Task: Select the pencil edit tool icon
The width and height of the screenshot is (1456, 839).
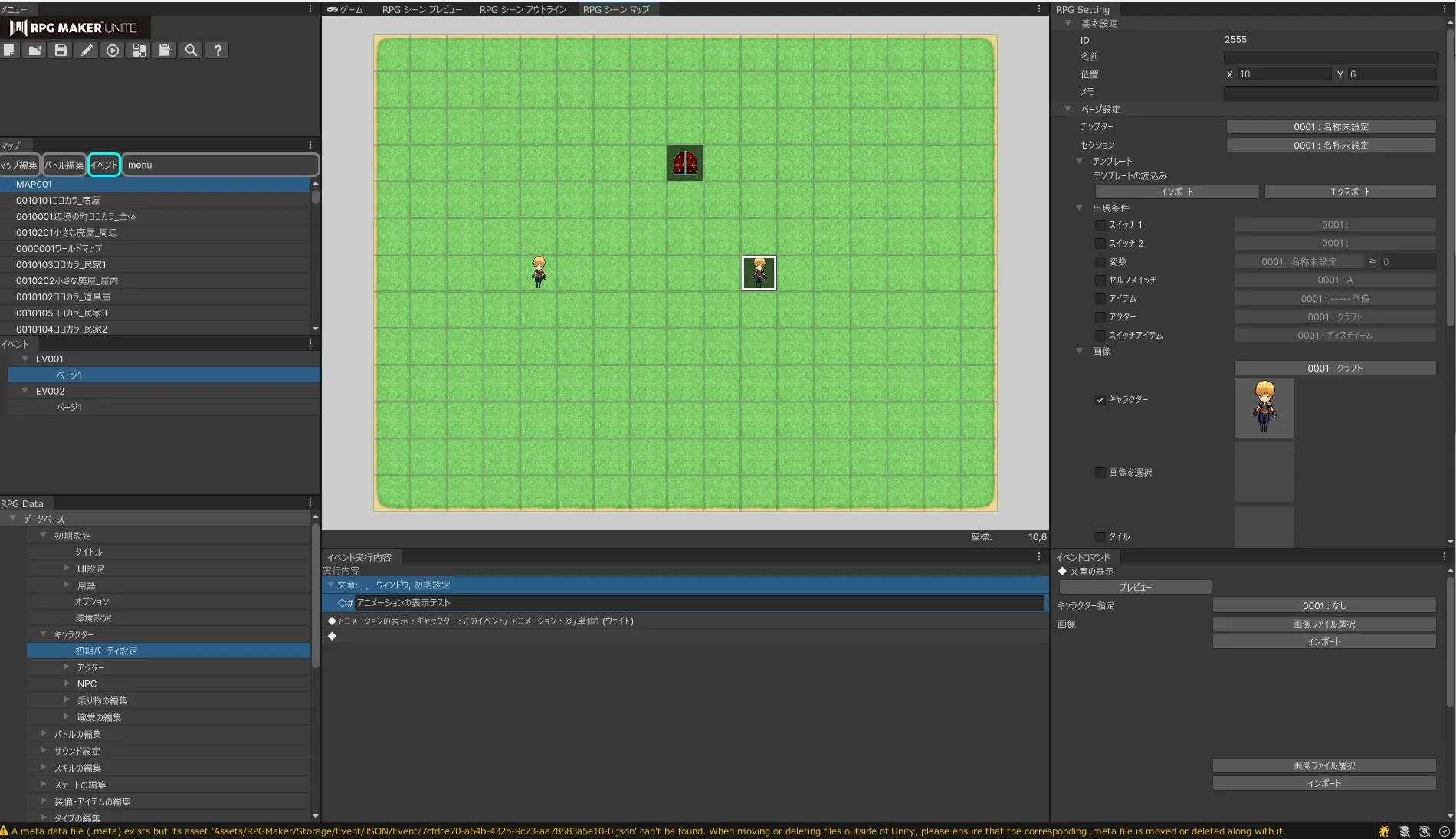Action: 87,51
